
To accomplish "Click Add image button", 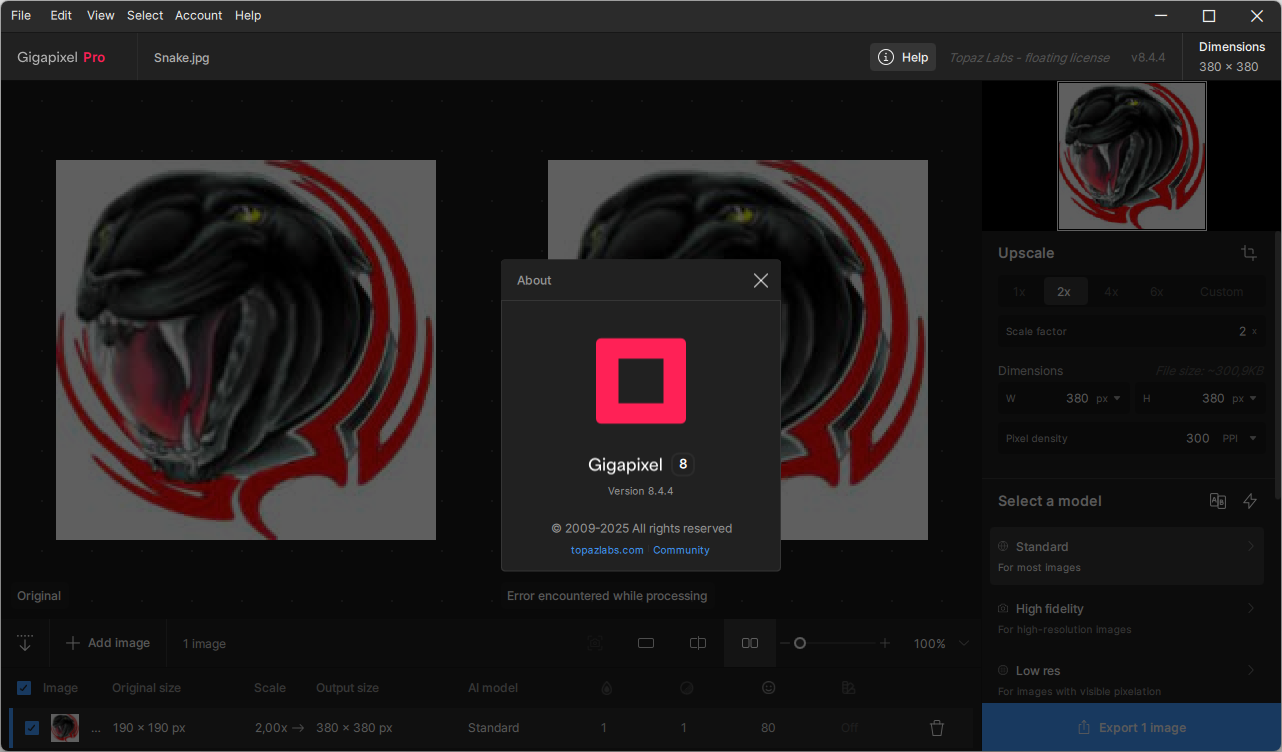I will 108,643.
